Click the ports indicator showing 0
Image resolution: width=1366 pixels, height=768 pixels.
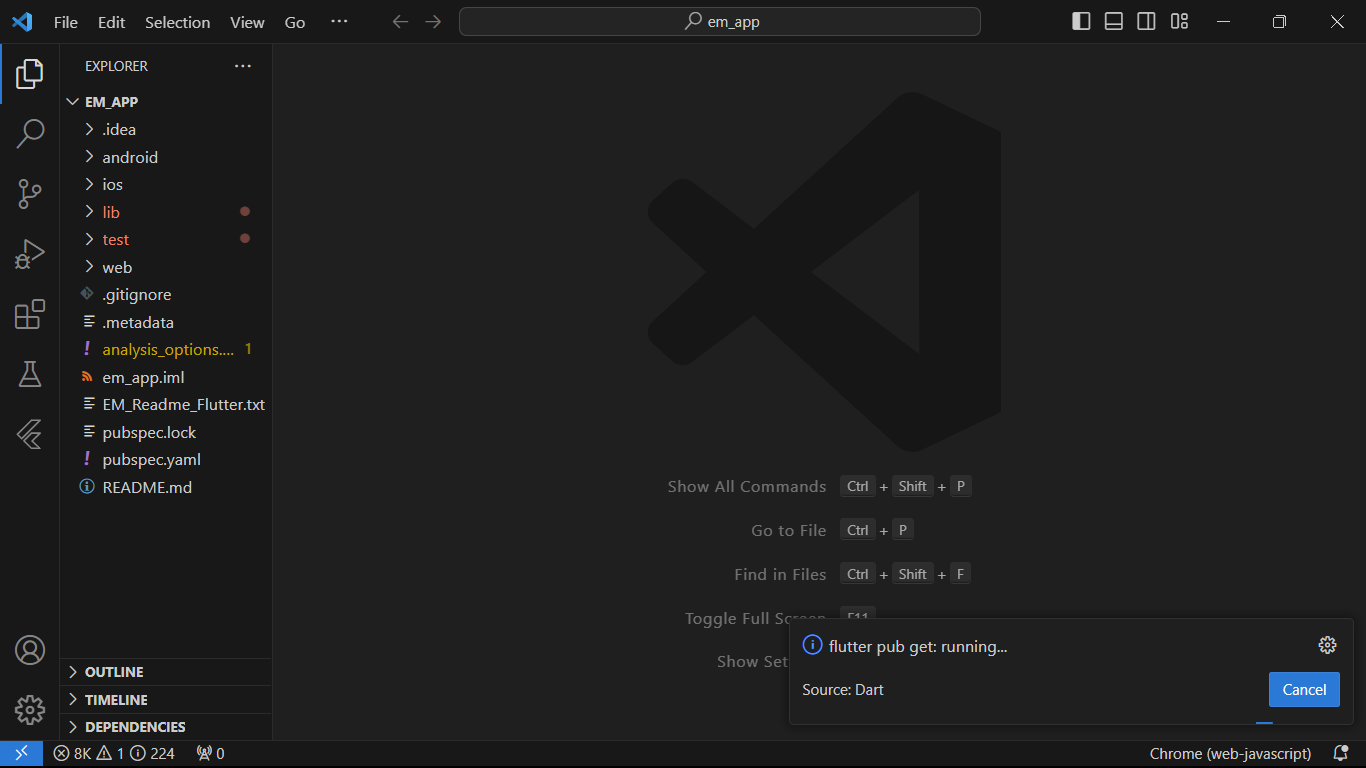(x=210, y=753)
